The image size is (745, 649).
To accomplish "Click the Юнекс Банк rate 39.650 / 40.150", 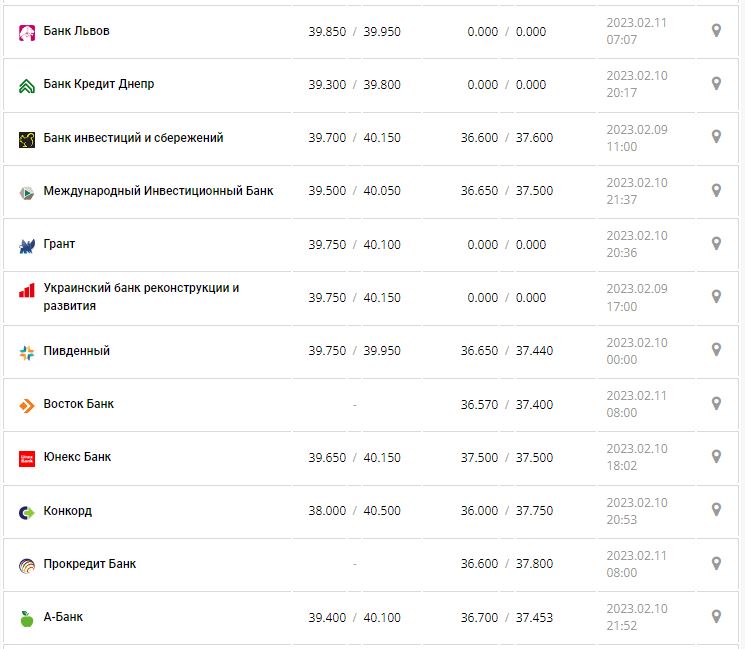I will (354, 457).
